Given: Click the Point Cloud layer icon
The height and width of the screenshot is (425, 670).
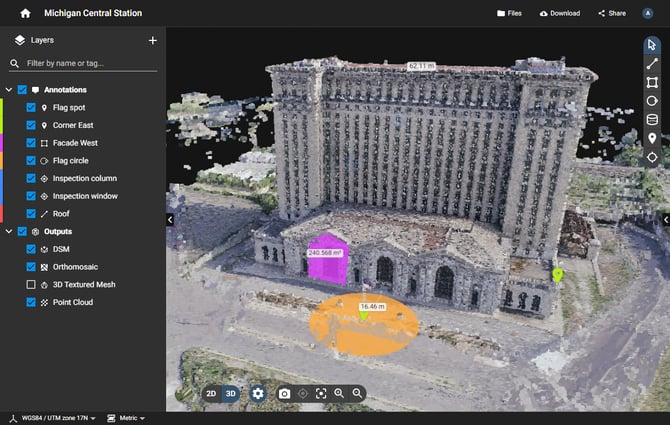Looking at the screenshot, I should click(44, 302).
